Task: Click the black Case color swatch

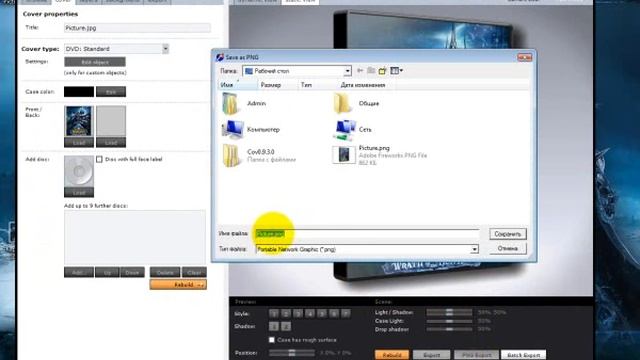Action: [79, 92]
